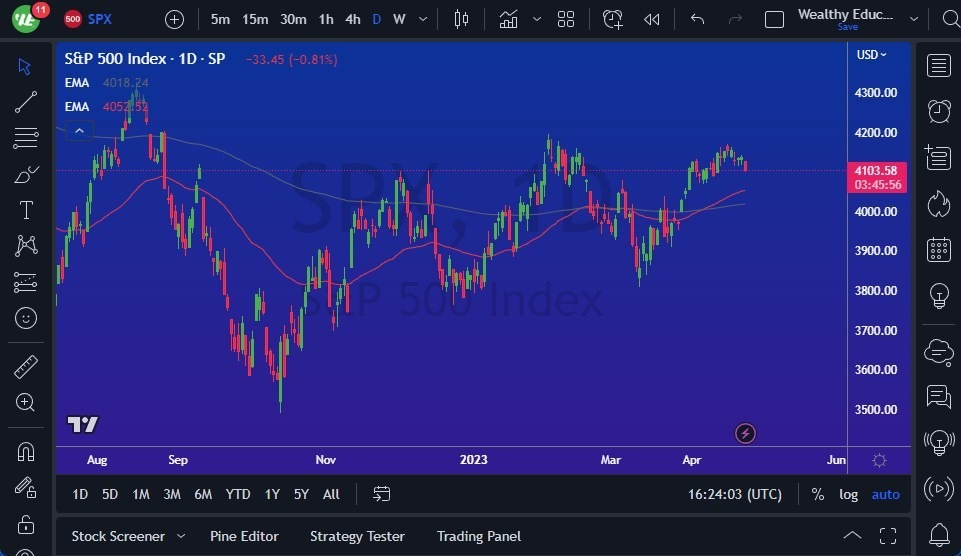961x556 pixels.
Task: Open the ideas stream panel
Action: (939, 443)
